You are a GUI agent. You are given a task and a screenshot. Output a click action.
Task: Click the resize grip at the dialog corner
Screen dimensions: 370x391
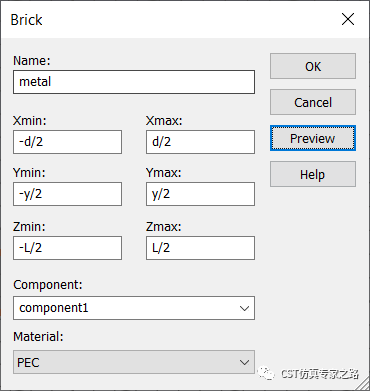(363, 384)
